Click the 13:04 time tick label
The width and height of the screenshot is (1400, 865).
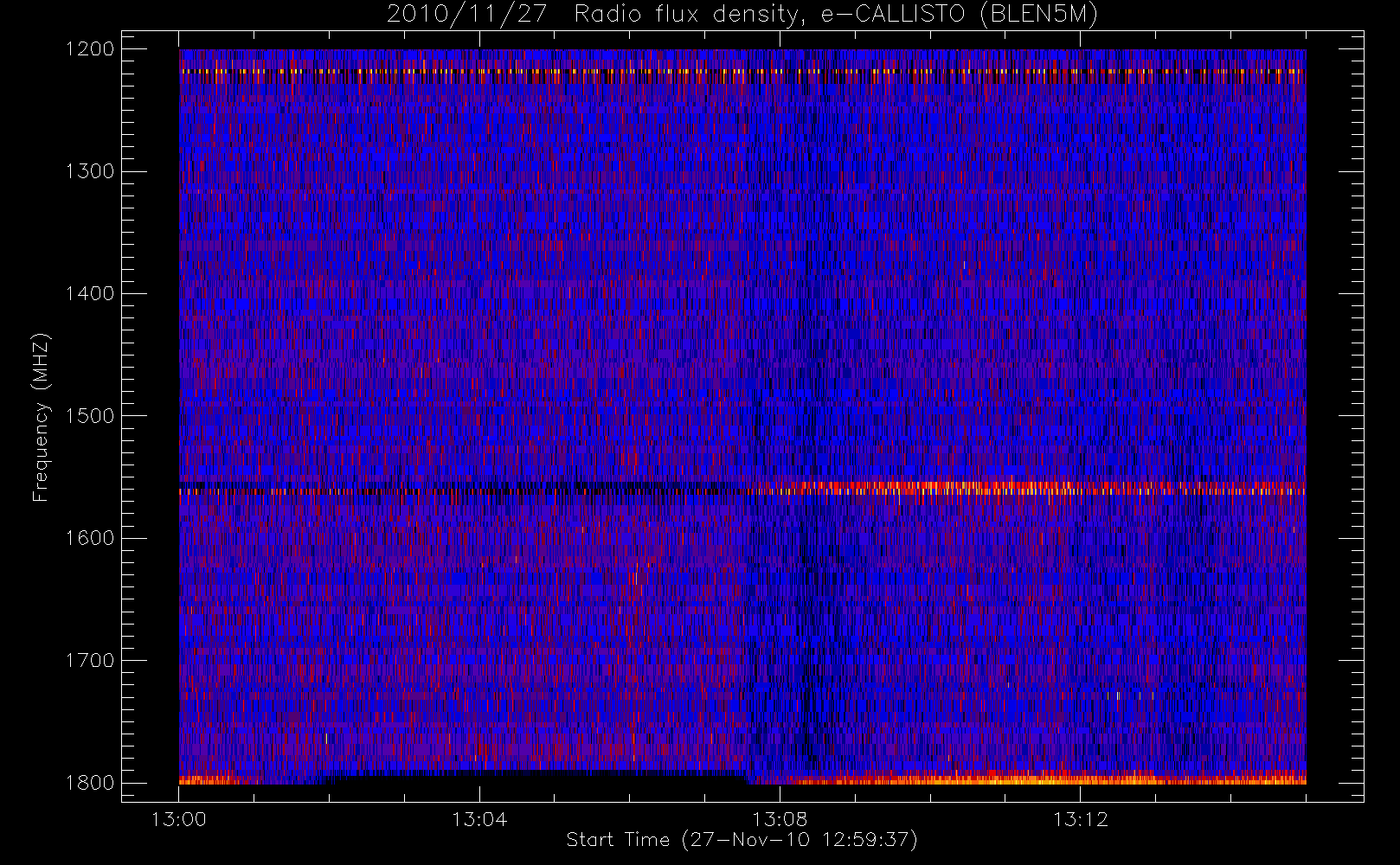479,819
